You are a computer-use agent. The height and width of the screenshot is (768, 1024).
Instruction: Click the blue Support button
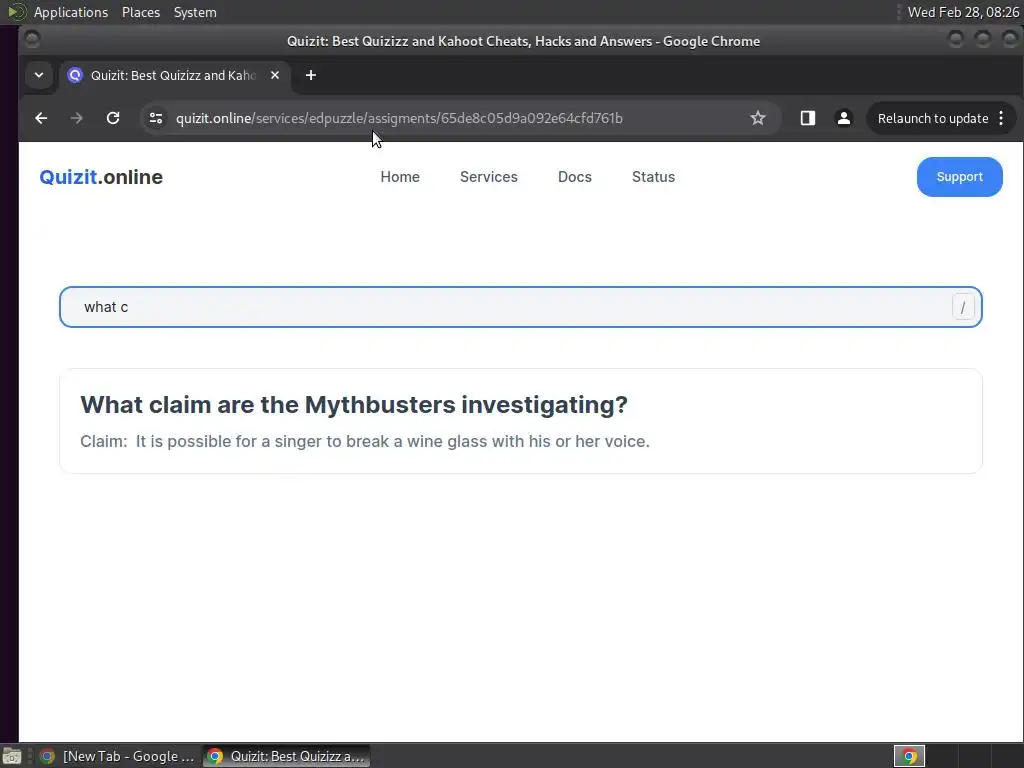click(x=959, y=177)
